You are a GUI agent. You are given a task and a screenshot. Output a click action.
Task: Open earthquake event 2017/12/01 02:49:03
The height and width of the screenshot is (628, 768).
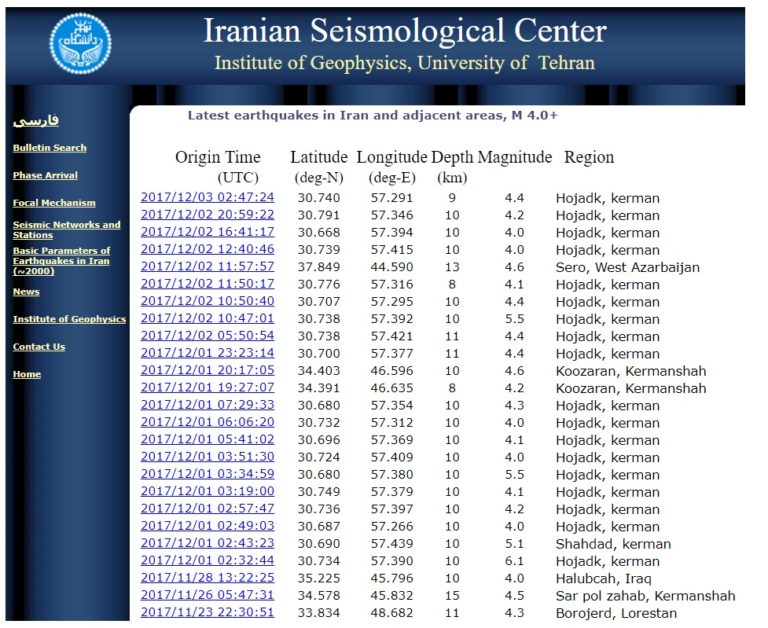click(207, 526)
